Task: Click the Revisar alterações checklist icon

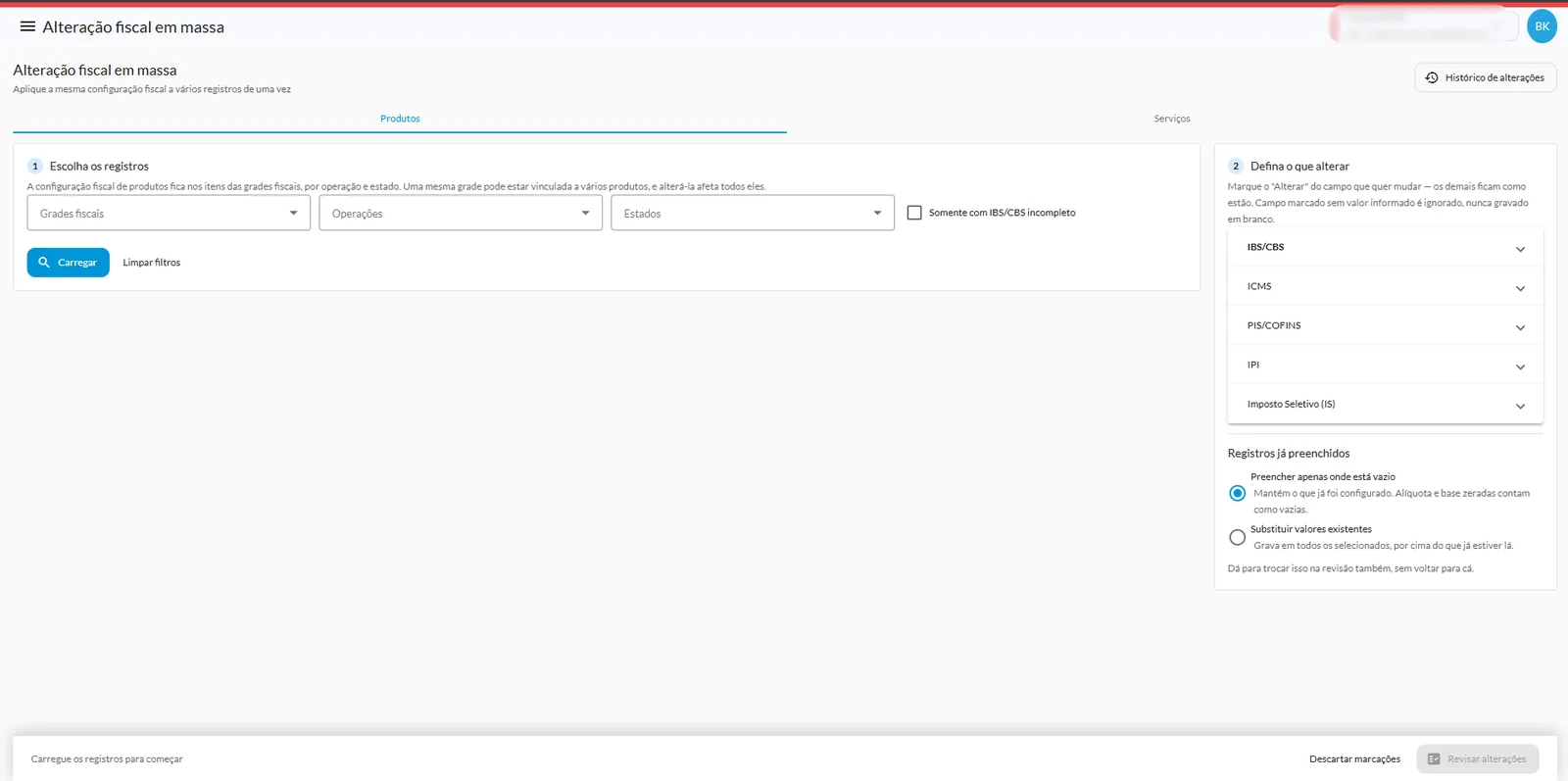Action: (1434, 759)
